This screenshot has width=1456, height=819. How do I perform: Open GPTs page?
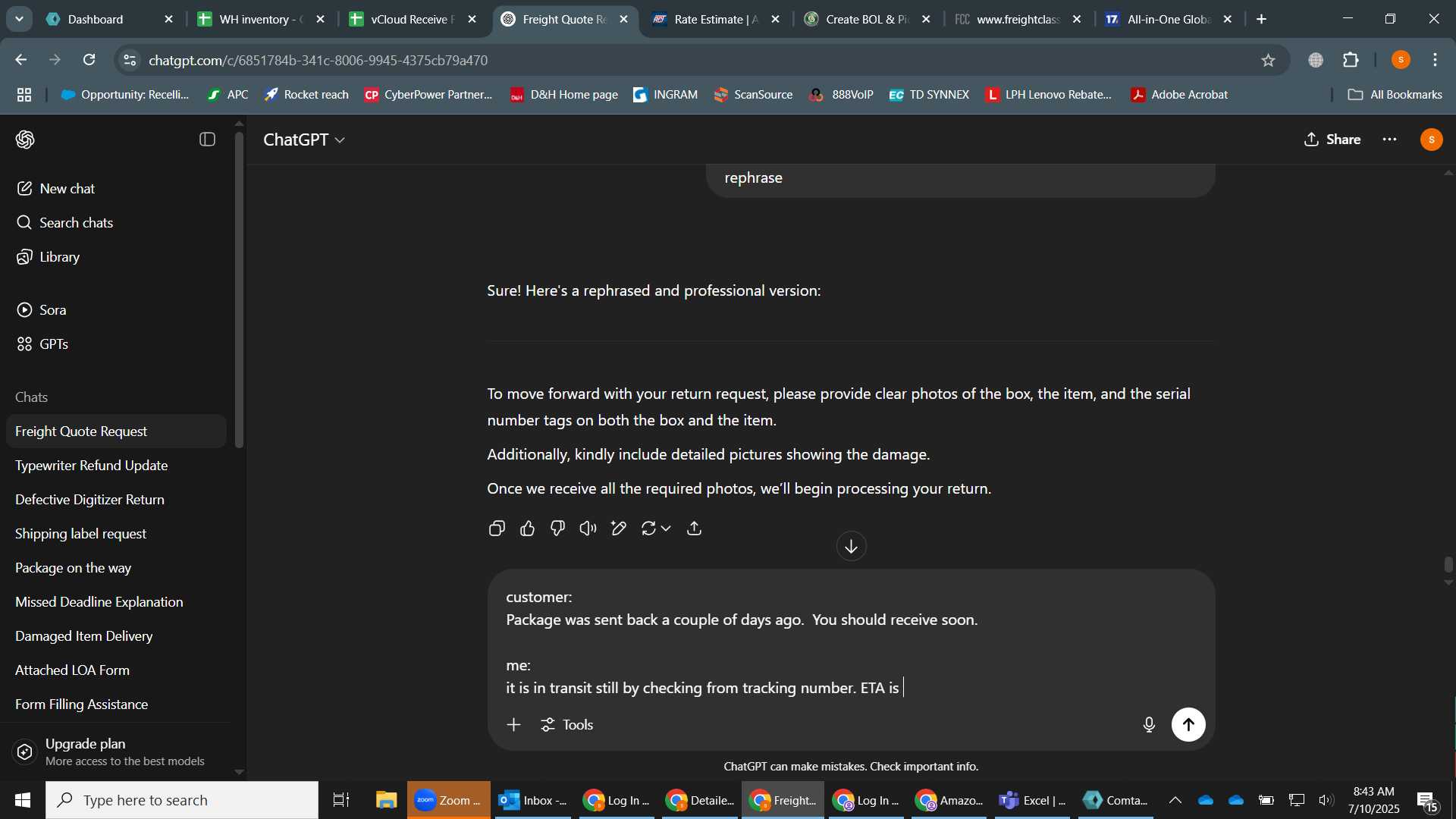(117, 344)
